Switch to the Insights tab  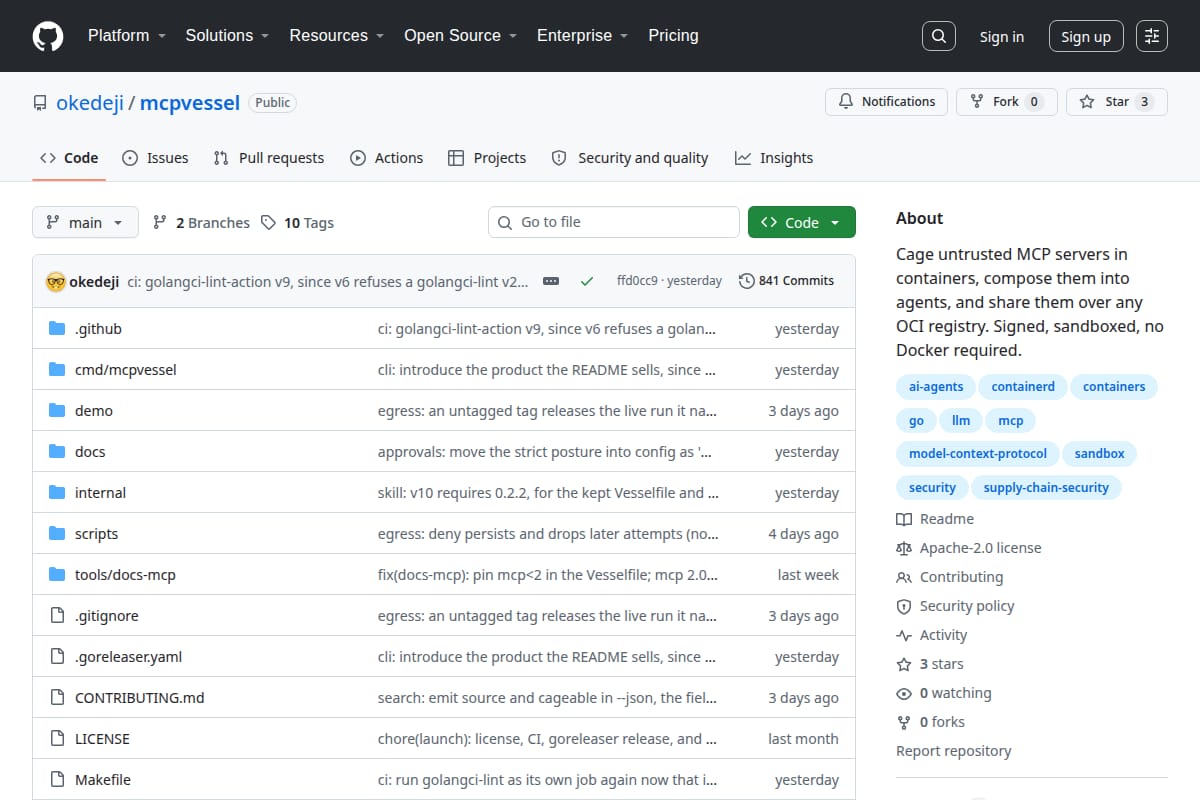click(x=774, y=158)
